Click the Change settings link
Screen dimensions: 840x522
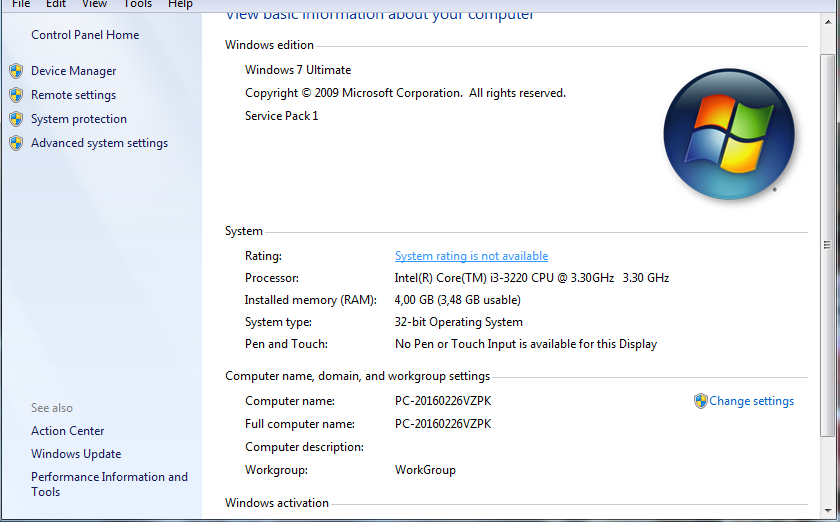(x=752, y=401)
